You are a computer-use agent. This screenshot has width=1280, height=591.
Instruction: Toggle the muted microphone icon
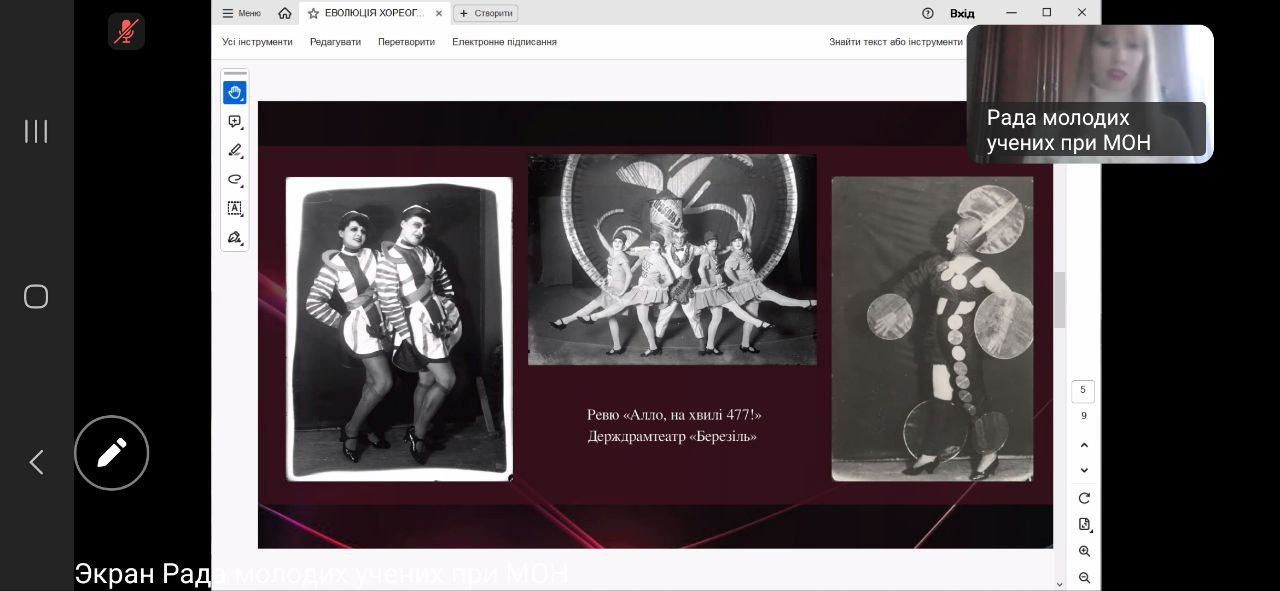126,31
